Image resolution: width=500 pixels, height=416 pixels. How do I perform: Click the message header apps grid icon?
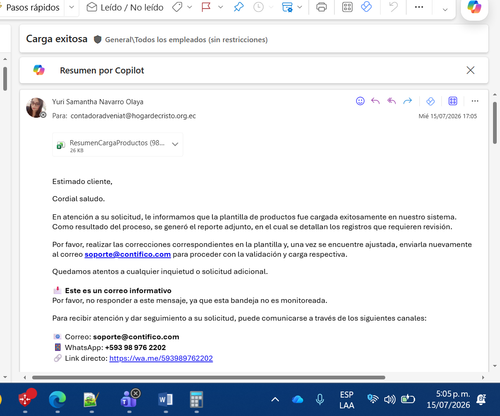(x=453, y=101)
